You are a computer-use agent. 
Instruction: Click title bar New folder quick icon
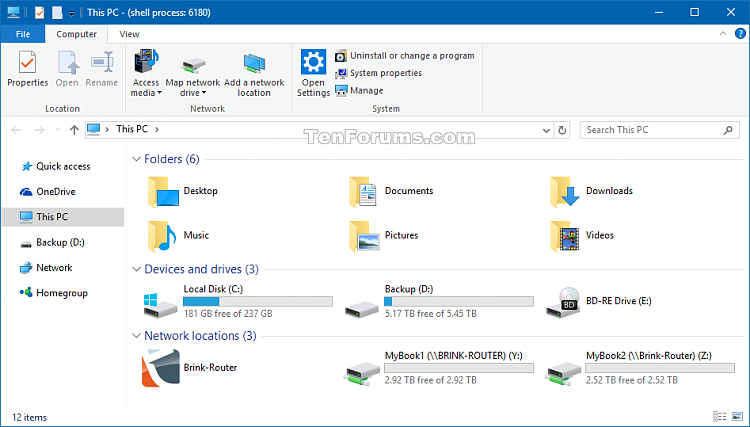click(x=57, y=12)
